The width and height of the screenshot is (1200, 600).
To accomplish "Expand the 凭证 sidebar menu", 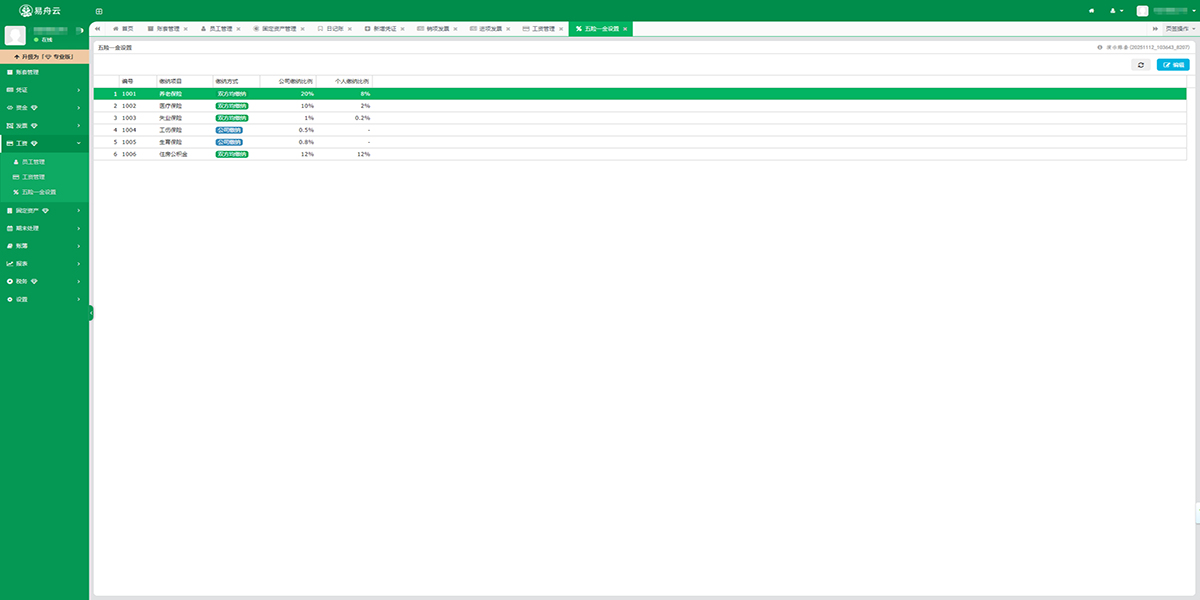I will point(44,90).
